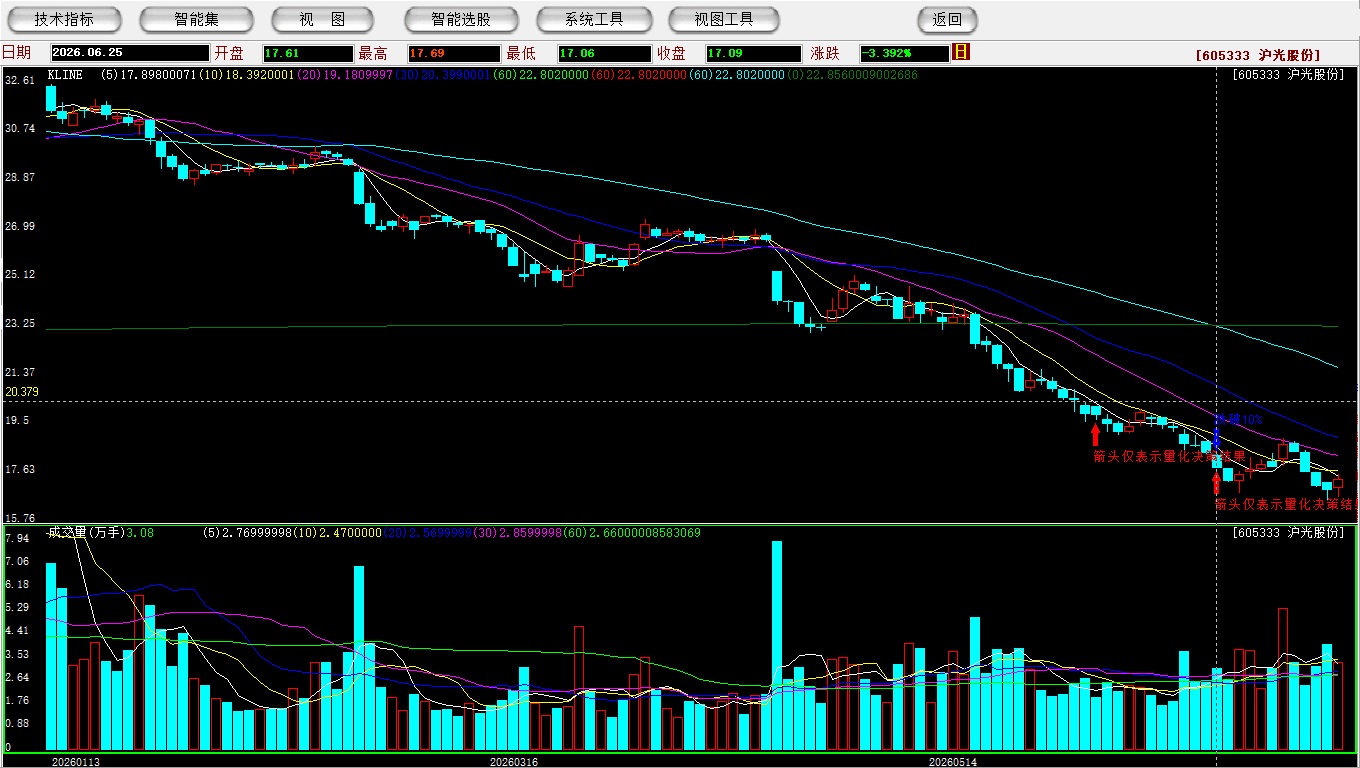Click the 返回 button
Screen dimensions: 1360x768
pyautogui.click(x=947, y=19)
